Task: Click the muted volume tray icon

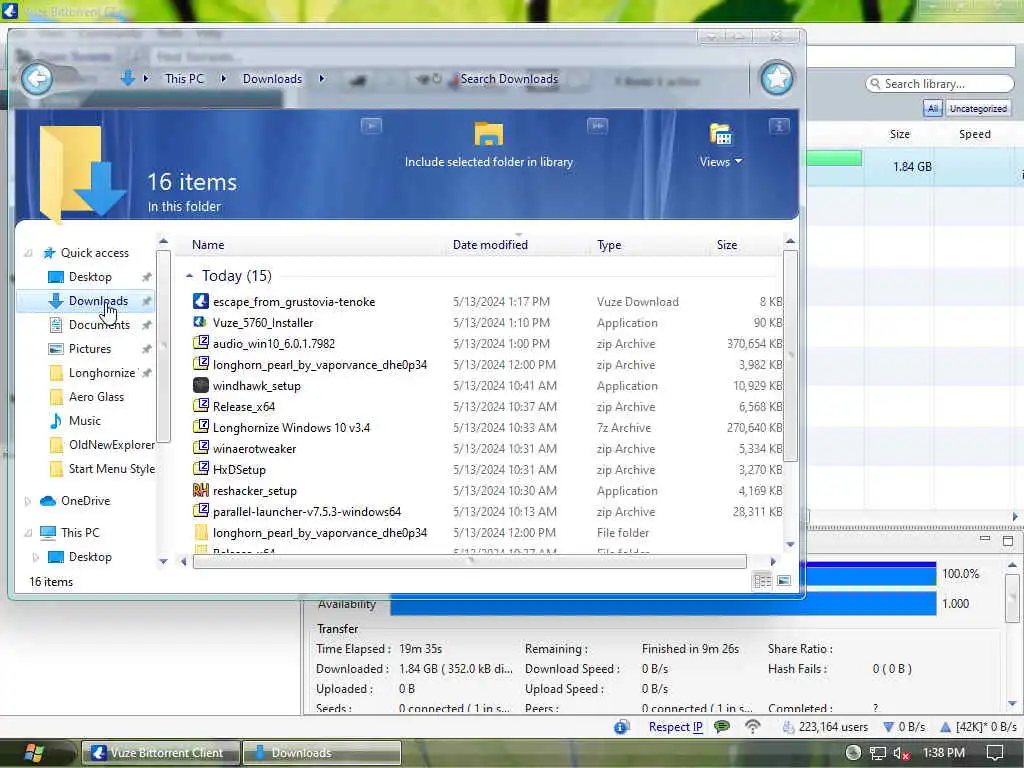Action: 902,753
